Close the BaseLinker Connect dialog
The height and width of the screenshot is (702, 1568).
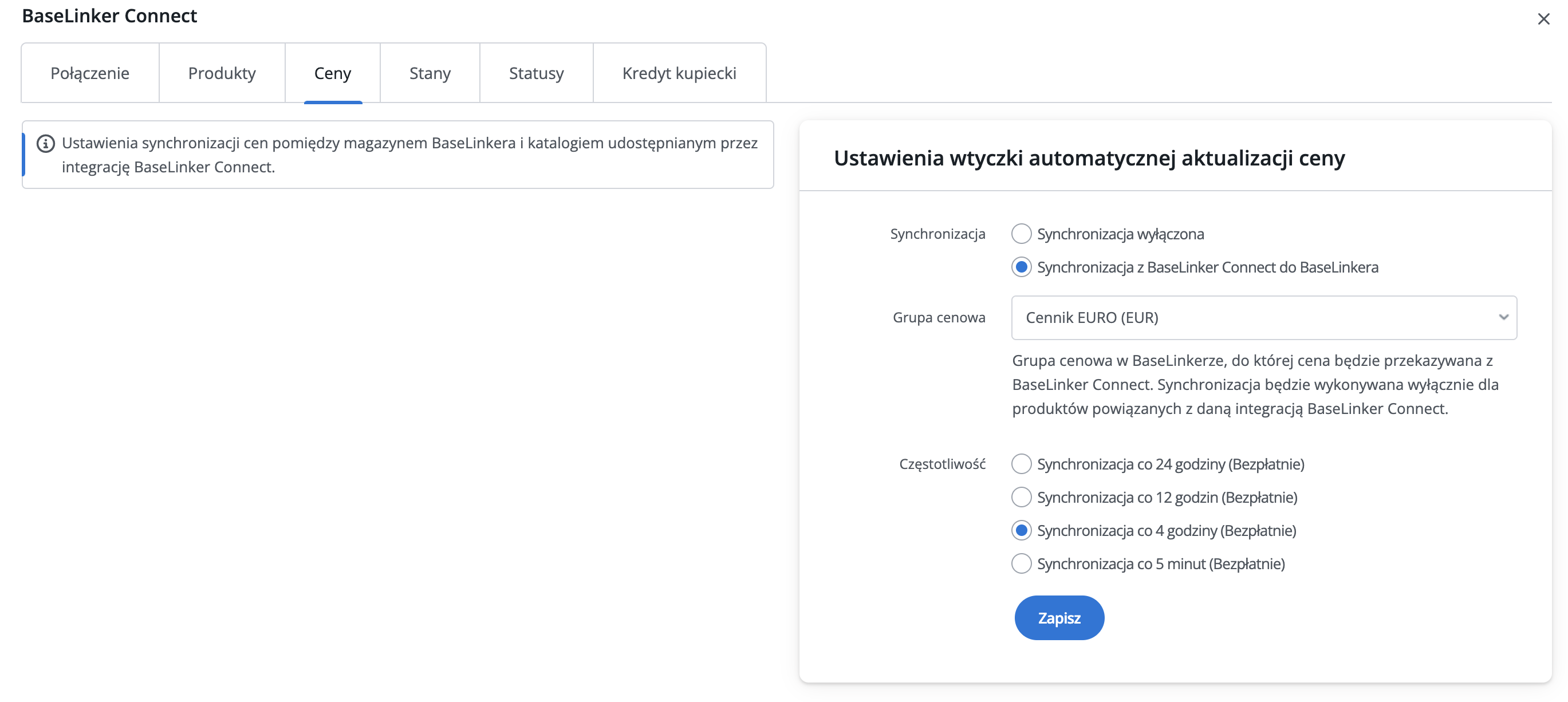point(1543,19)
